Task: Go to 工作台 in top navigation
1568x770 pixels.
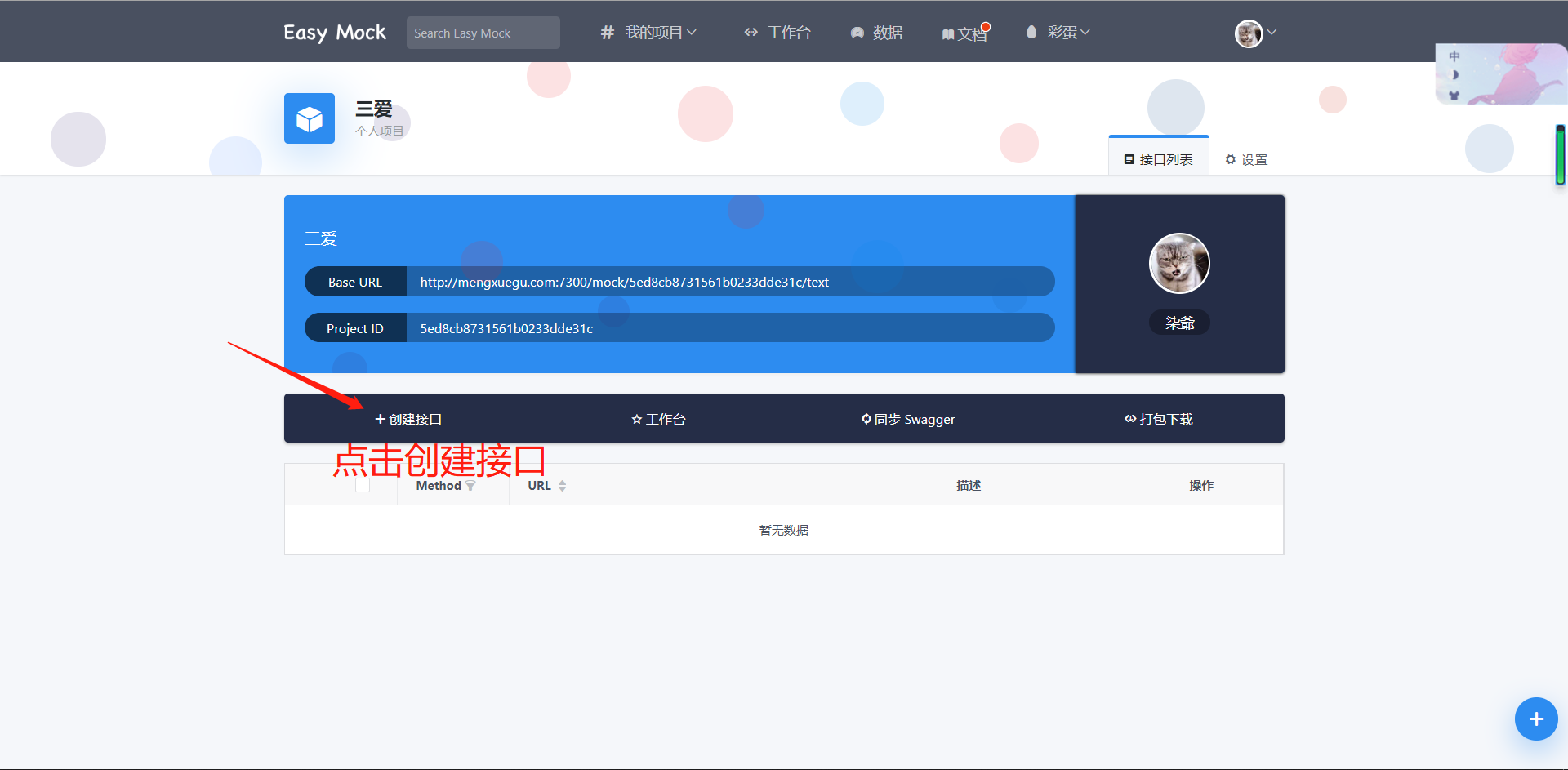Action: 788,33
